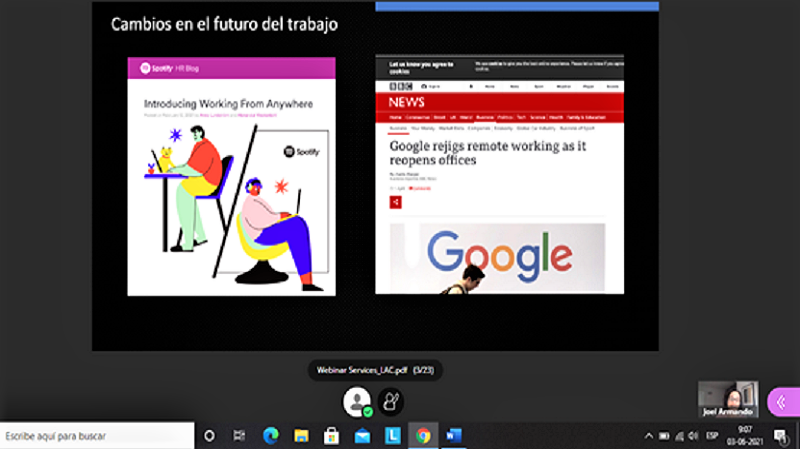Viewport: 800px width, 449px height.
Task: Launch Microsoft Edge from taskbar
Action: click(270, 436)
